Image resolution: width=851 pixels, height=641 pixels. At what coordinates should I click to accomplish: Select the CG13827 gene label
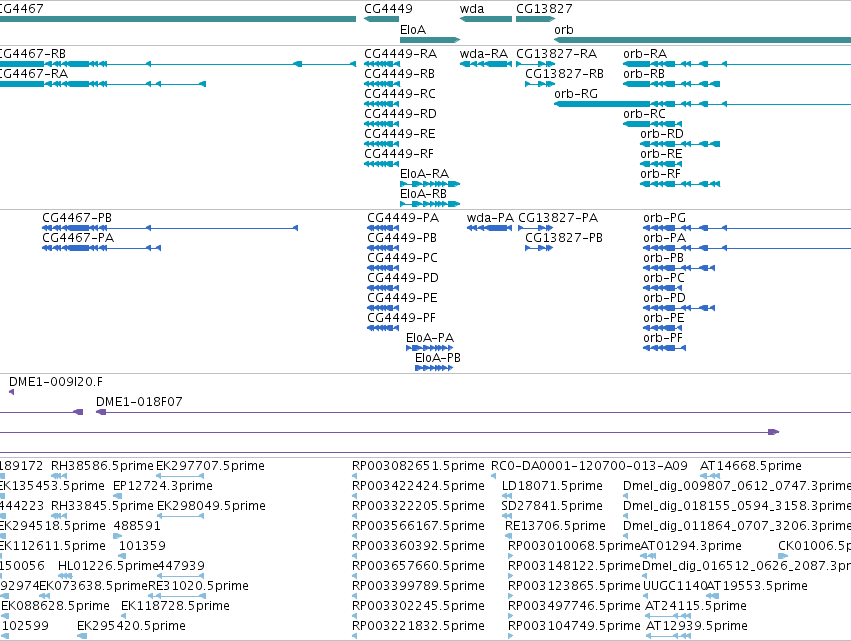(x=544, y=9)
